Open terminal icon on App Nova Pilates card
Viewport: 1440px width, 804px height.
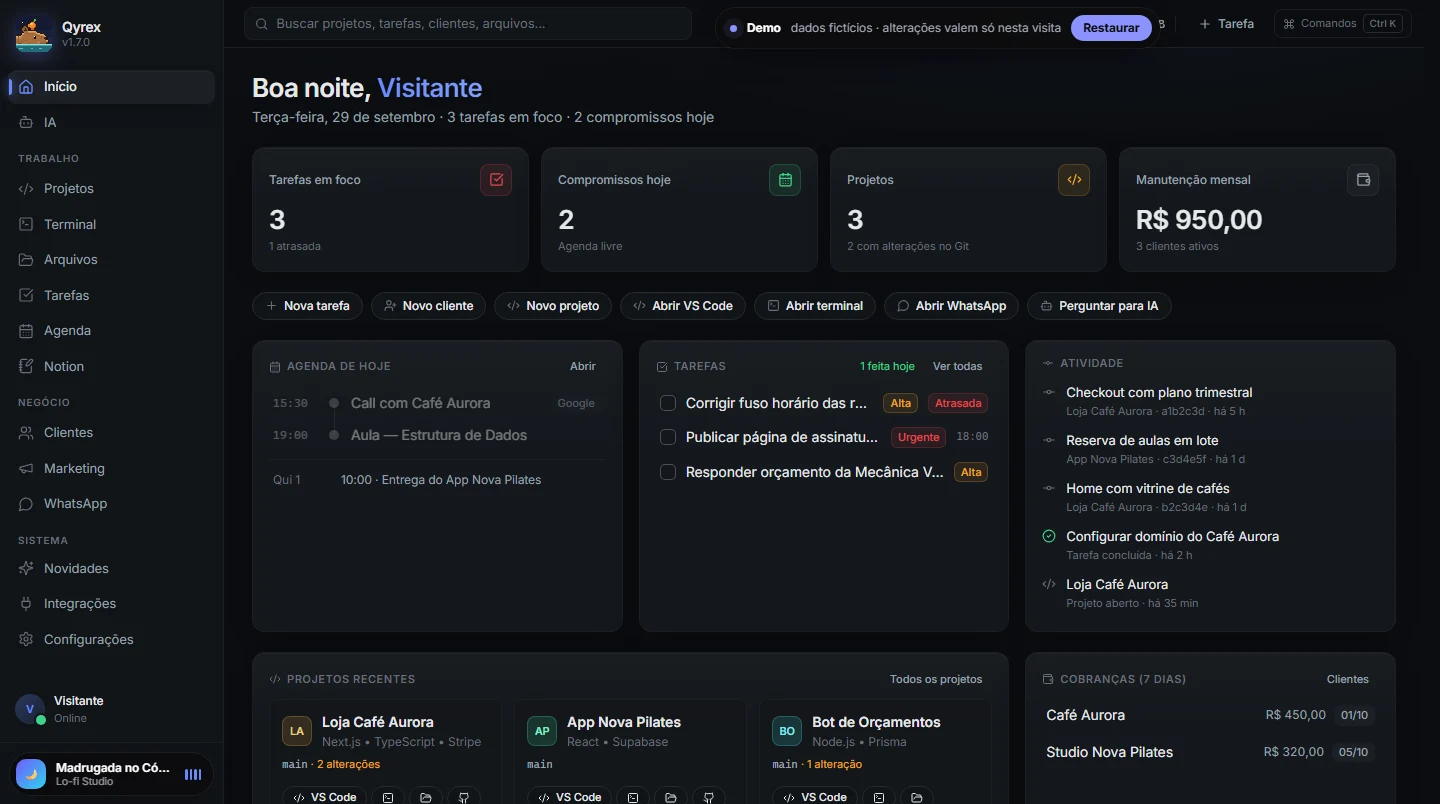pos(633,797)
